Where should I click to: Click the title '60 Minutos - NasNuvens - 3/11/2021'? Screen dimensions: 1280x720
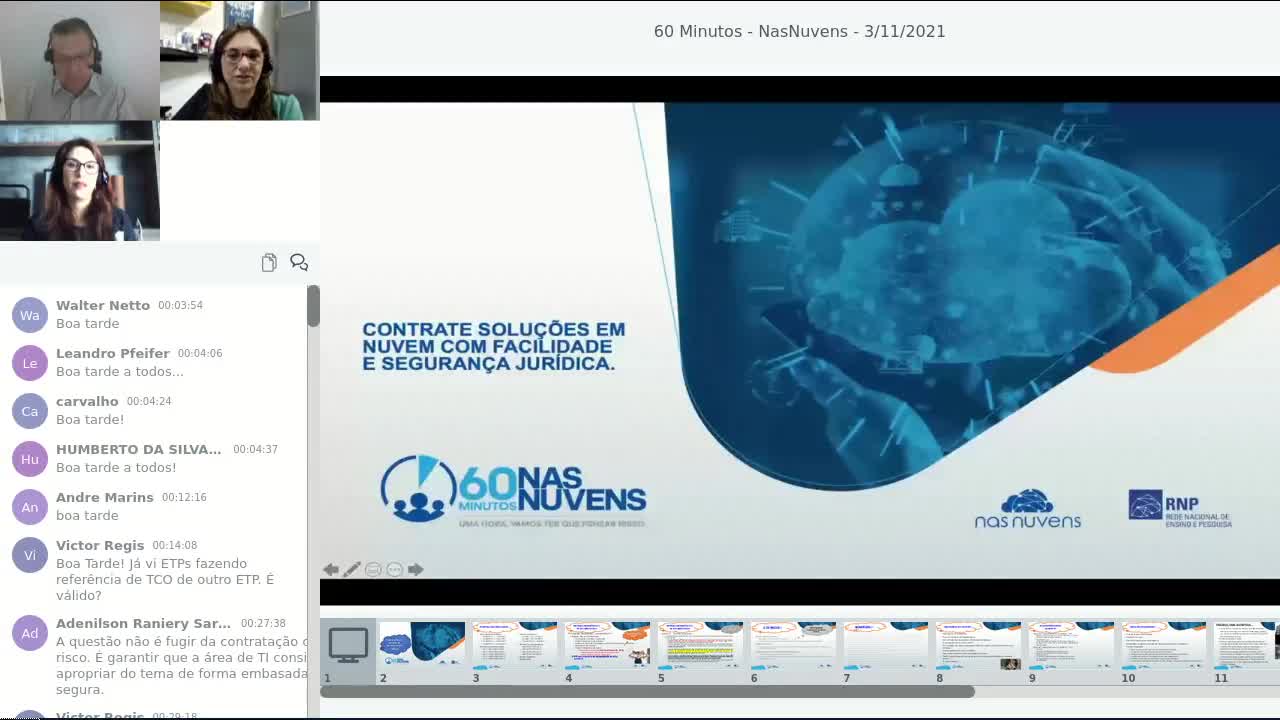click(800, 31)
